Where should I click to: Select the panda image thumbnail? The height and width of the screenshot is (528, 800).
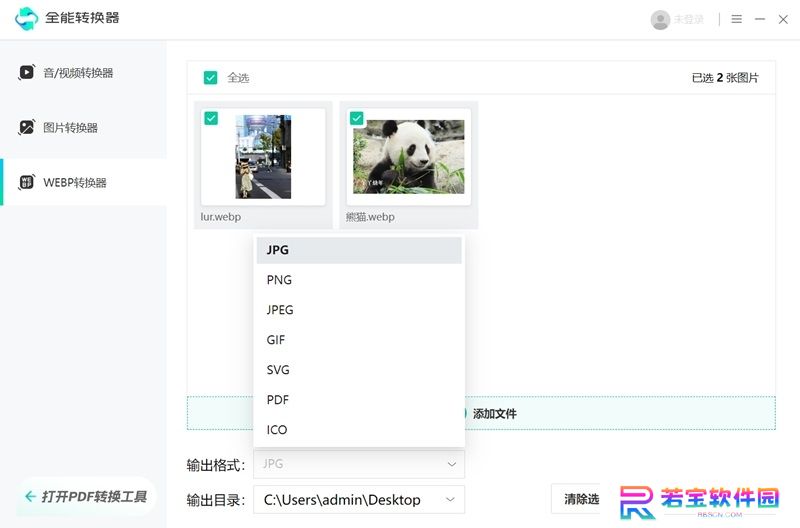[x=409, y=157]
